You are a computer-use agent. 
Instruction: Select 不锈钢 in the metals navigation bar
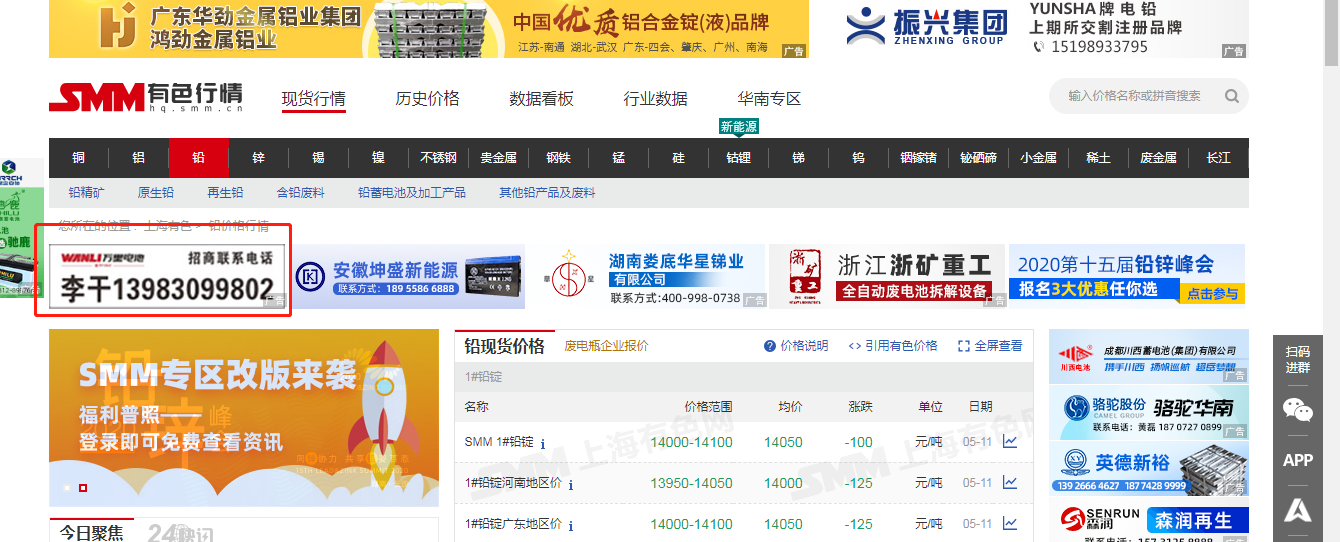439,158
